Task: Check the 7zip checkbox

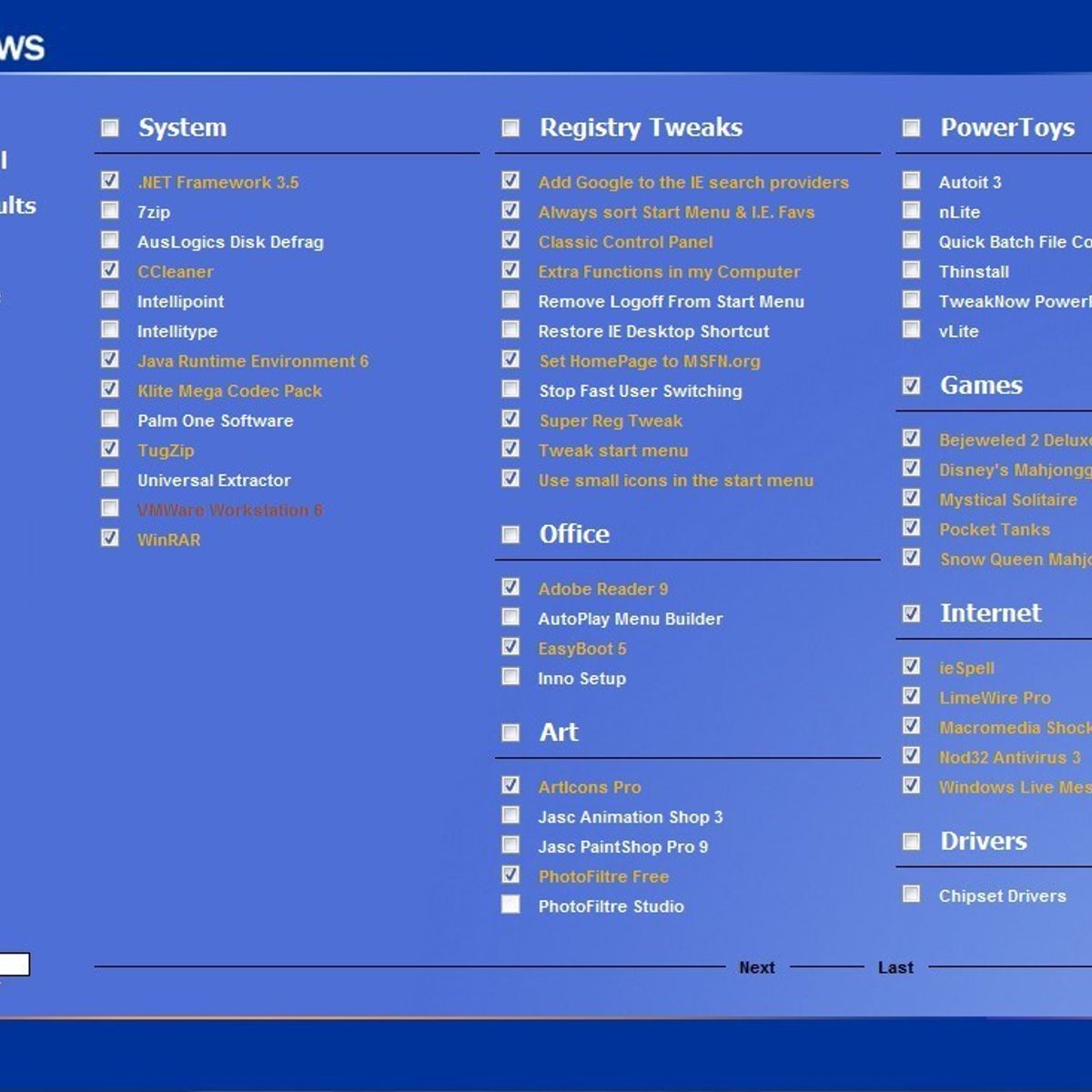Action: [x=110, y=211]
